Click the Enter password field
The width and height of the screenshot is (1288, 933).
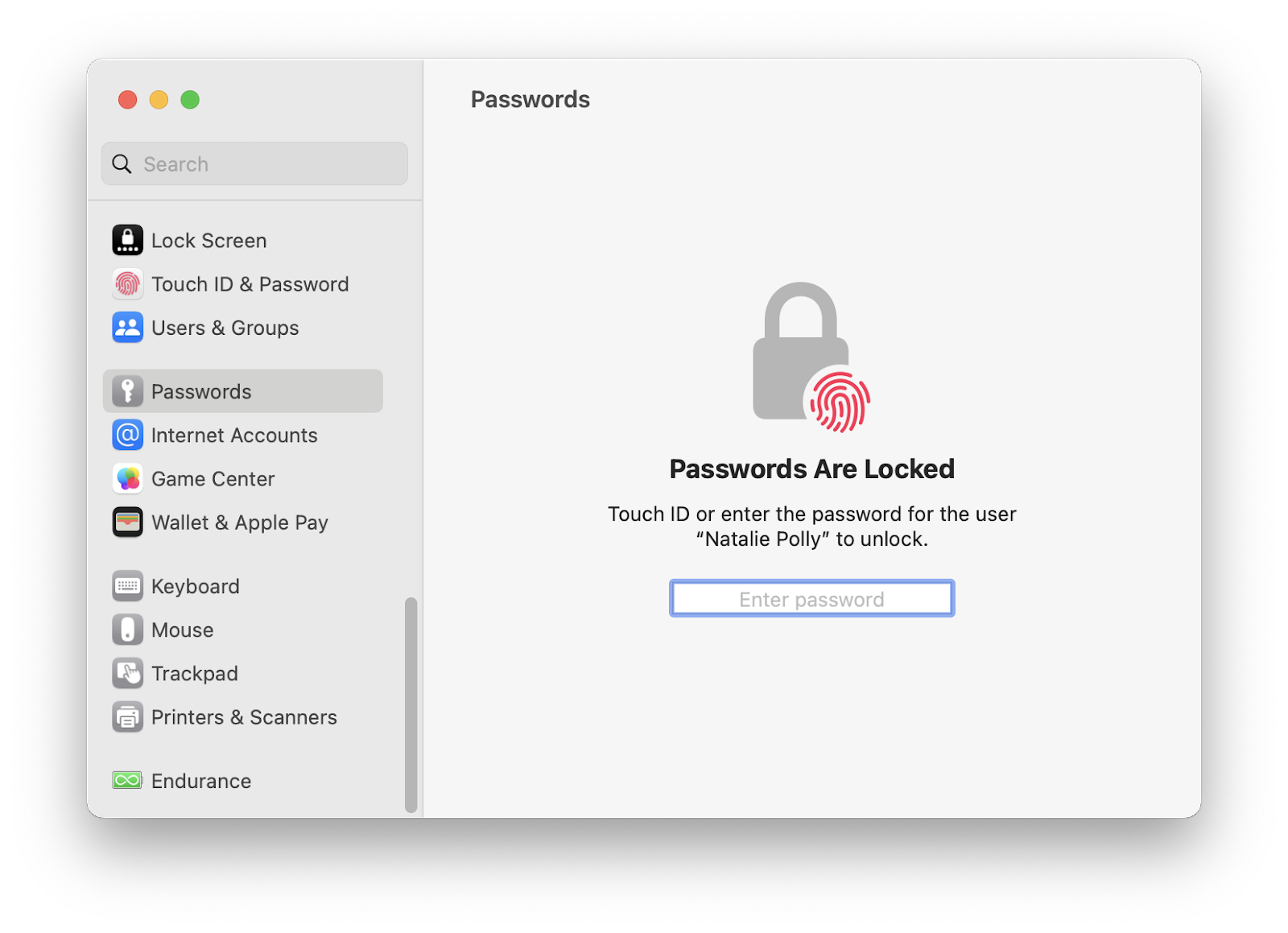(x=811, y=598)
